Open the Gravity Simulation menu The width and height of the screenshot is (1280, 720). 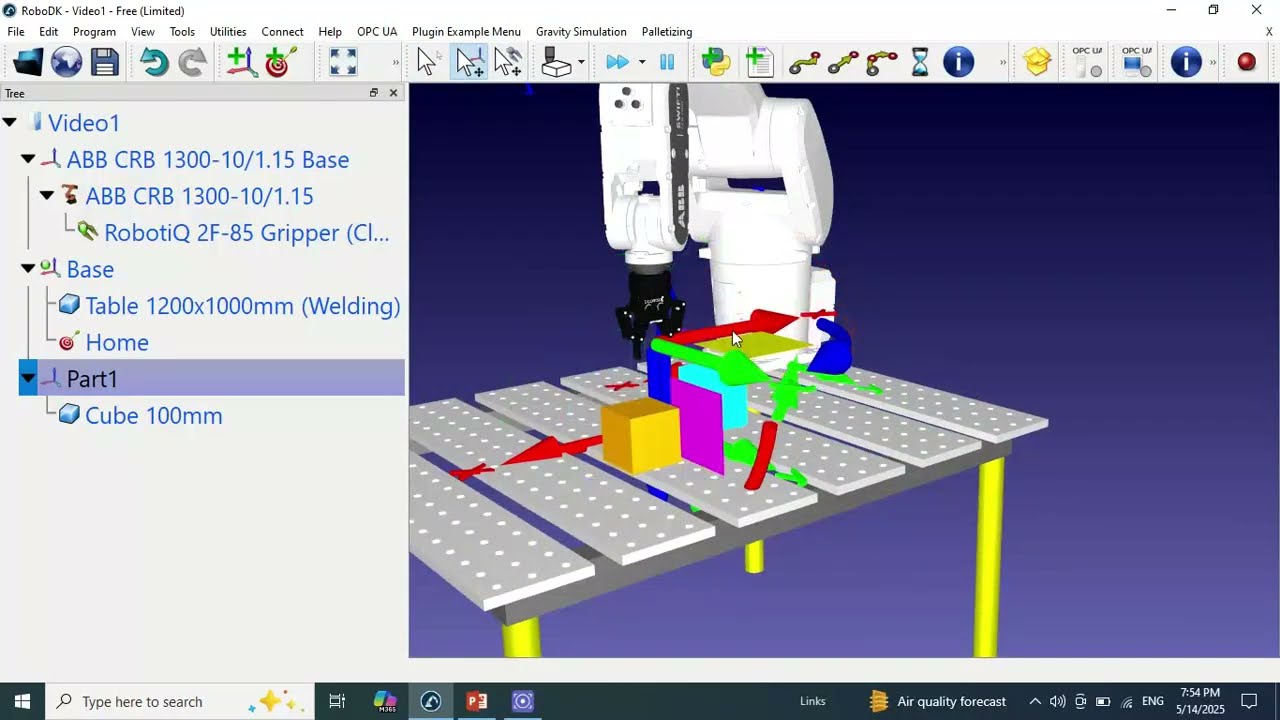pyautogui.click(x=581, y=31)
